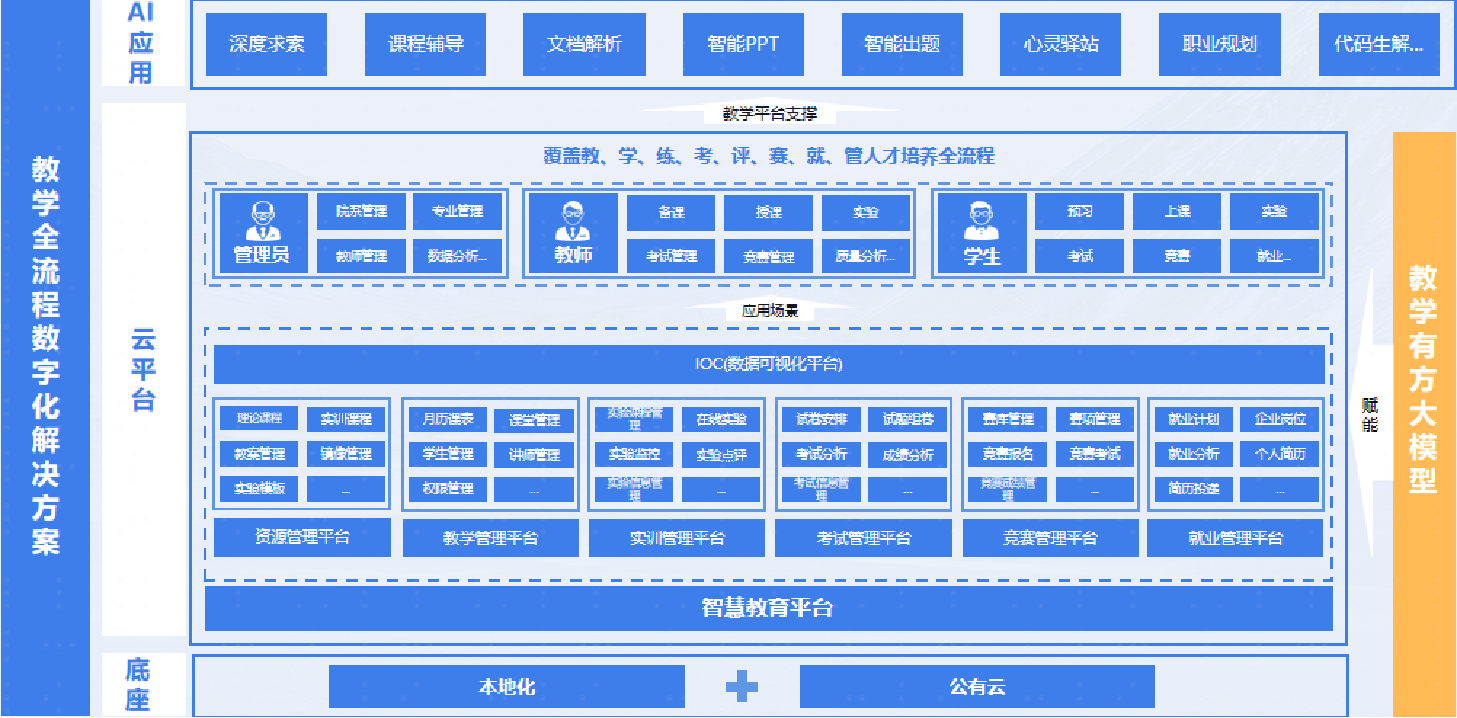The width and height of the screenshot is (1457, 718).
Task: Open the 心灵驿站 AI application
Action: click(x=1059, y=44)
